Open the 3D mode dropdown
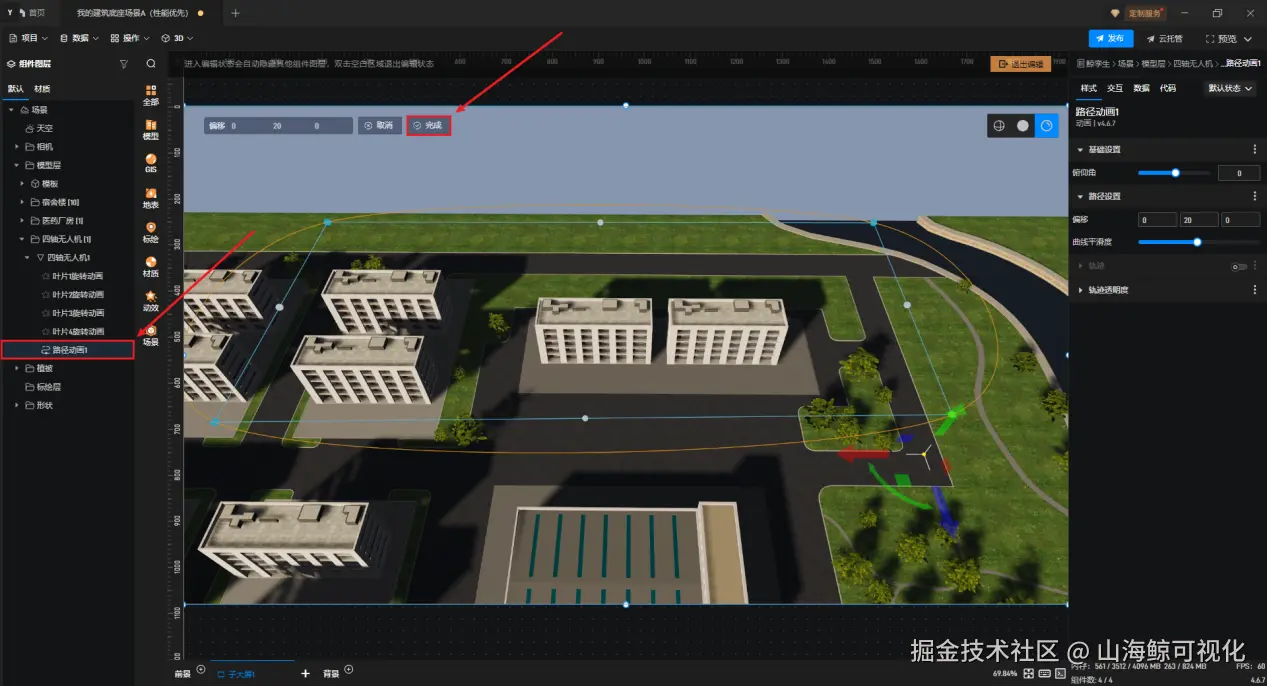The width and height of the screenshot is (1267, 686). (177, 38)
